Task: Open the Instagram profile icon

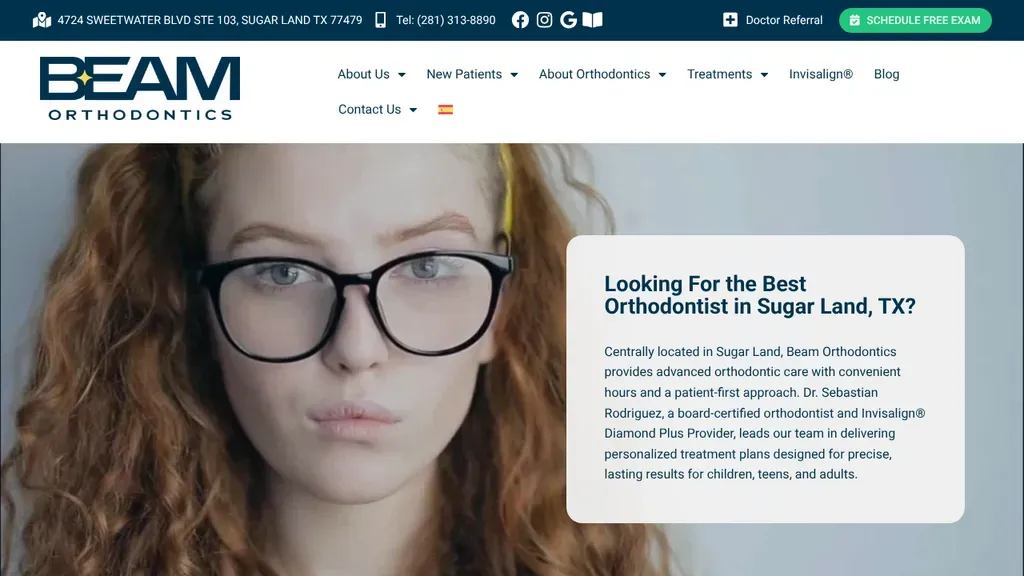Action: (x=544, y=20)
